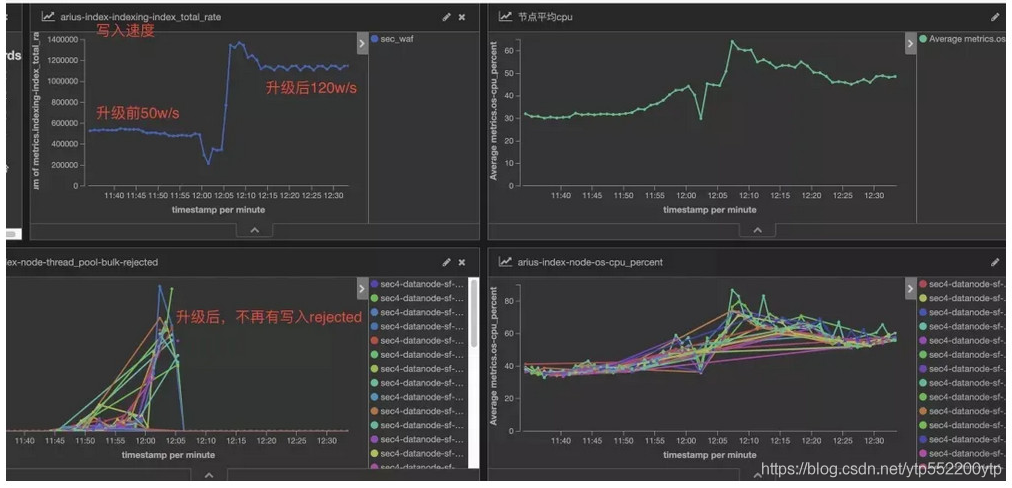Collapse the legend of the bulk-rejected chart
Screen dimensions: 1012x488
point(362,289)
